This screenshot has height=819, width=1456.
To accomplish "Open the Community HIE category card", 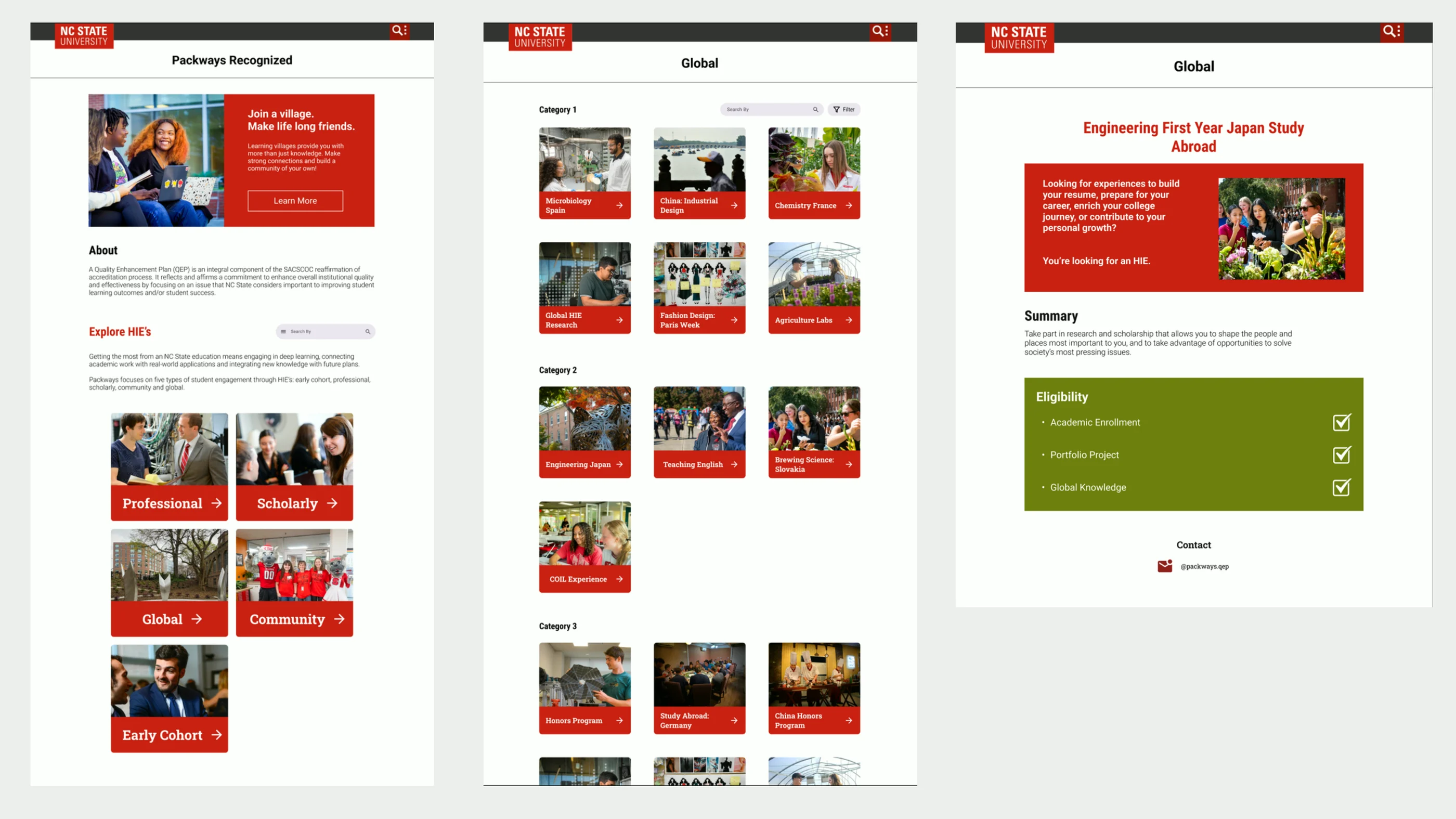I will pos(294,583).
